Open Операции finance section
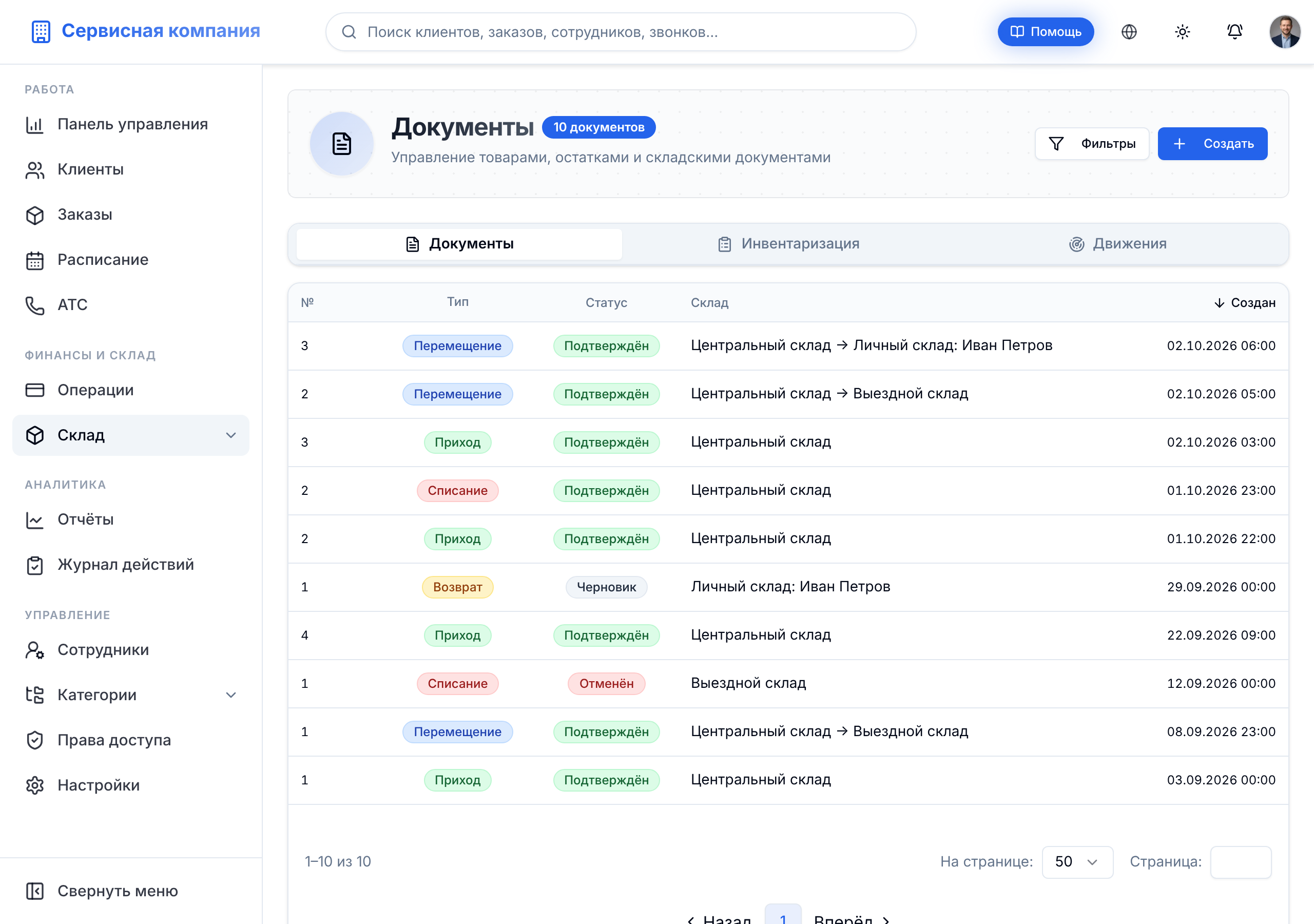This screenshot has width=1314, height=924. click(x=130, y=390)
